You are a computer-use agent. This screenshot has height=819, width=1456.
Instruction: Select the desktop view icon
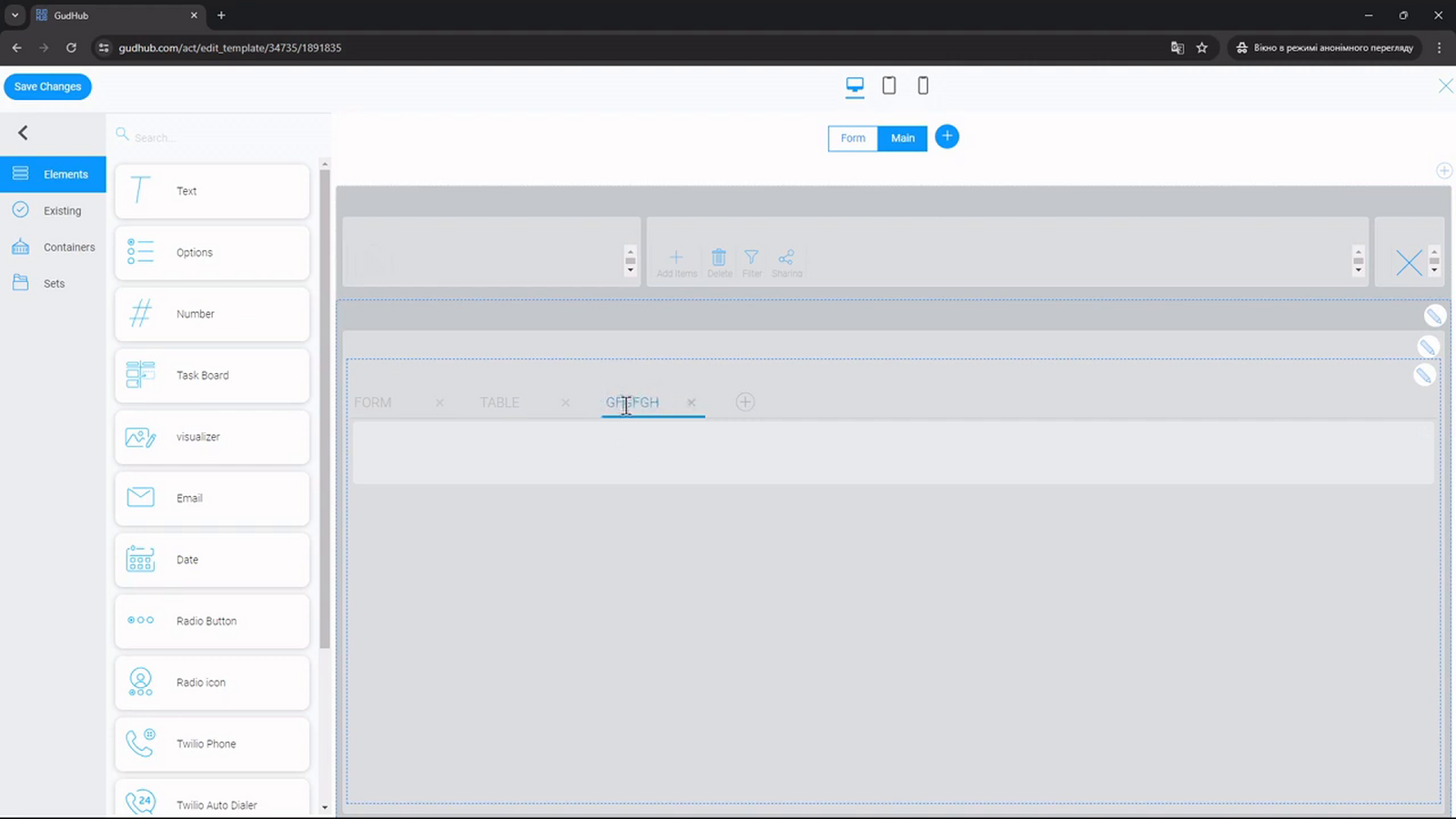[x=854, y=86]
